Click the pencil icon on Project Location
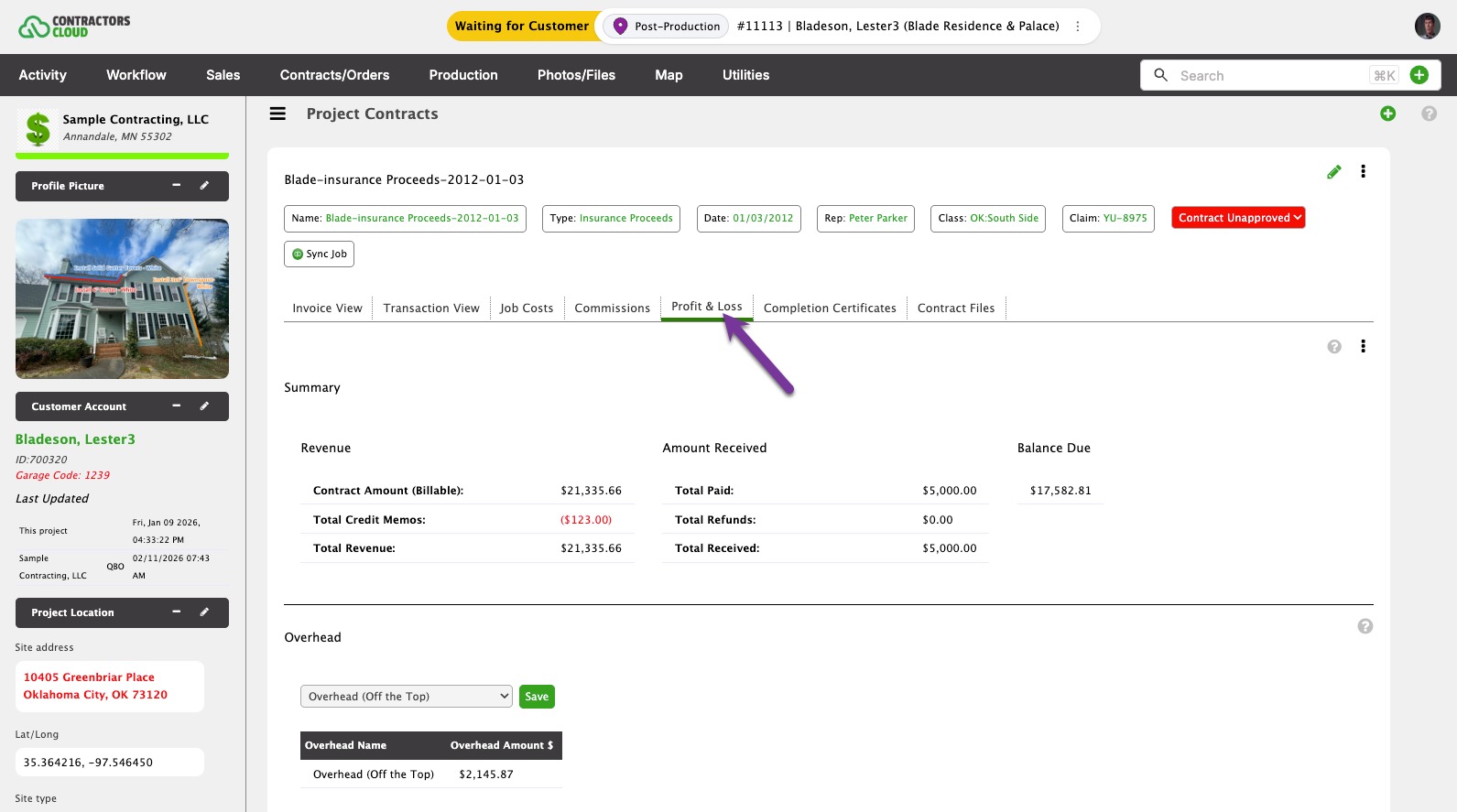The width and height of the screenshot is (1457, 812). (204, 612)
